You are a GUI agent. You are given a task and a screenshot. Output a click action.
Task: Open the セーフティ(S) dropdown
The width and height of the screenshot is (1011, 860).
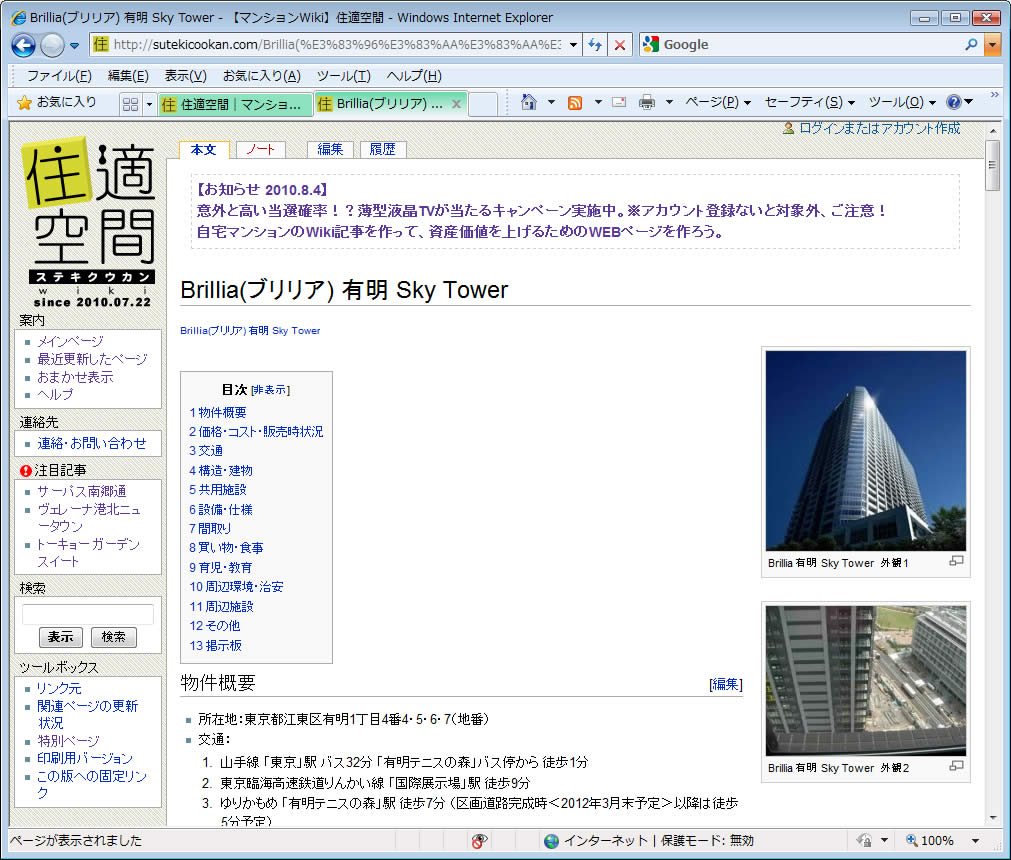click(x=809, y=102)
